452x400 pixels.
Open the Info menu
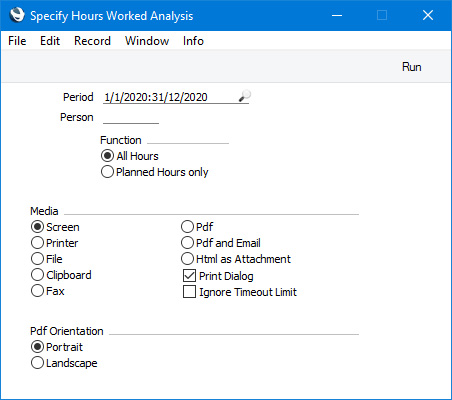193,41
